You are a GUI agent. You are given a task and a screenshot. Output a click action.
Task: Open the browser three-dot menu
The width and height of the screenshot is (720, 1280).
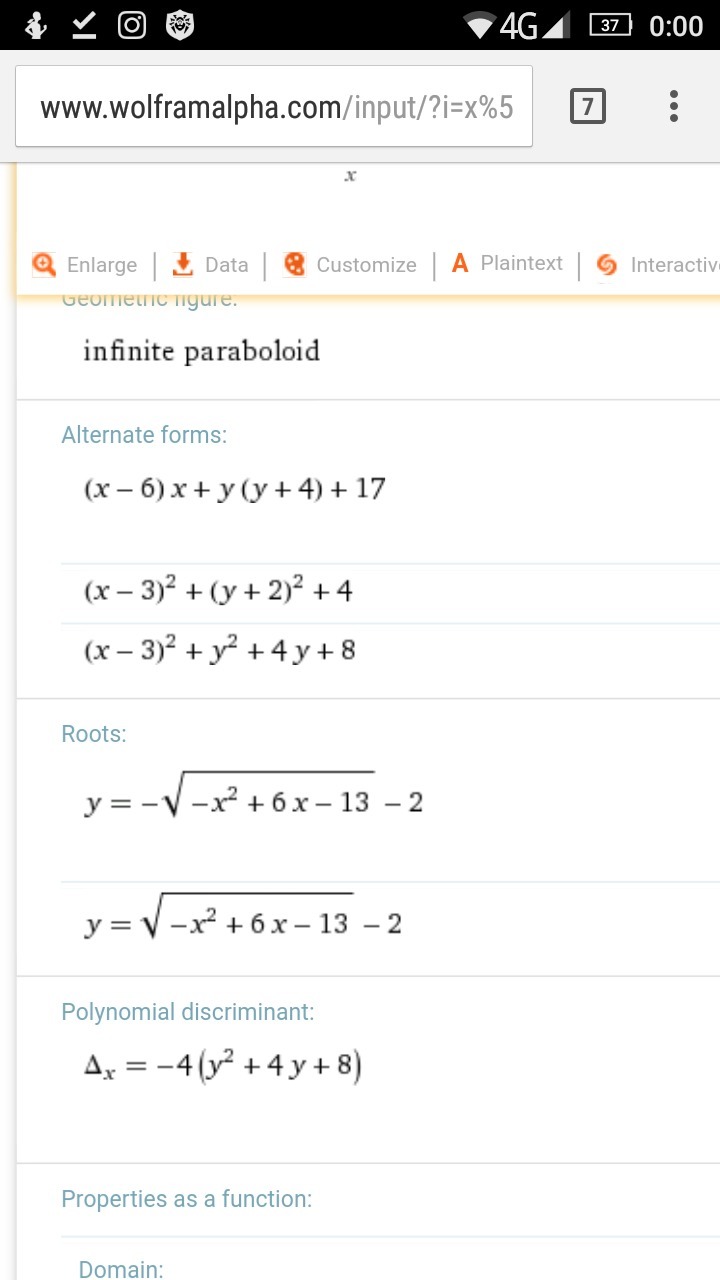coord(674,106)
